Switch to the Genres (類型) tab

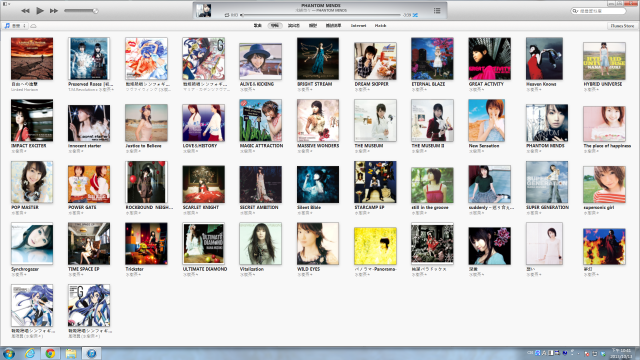pos(313,26)
